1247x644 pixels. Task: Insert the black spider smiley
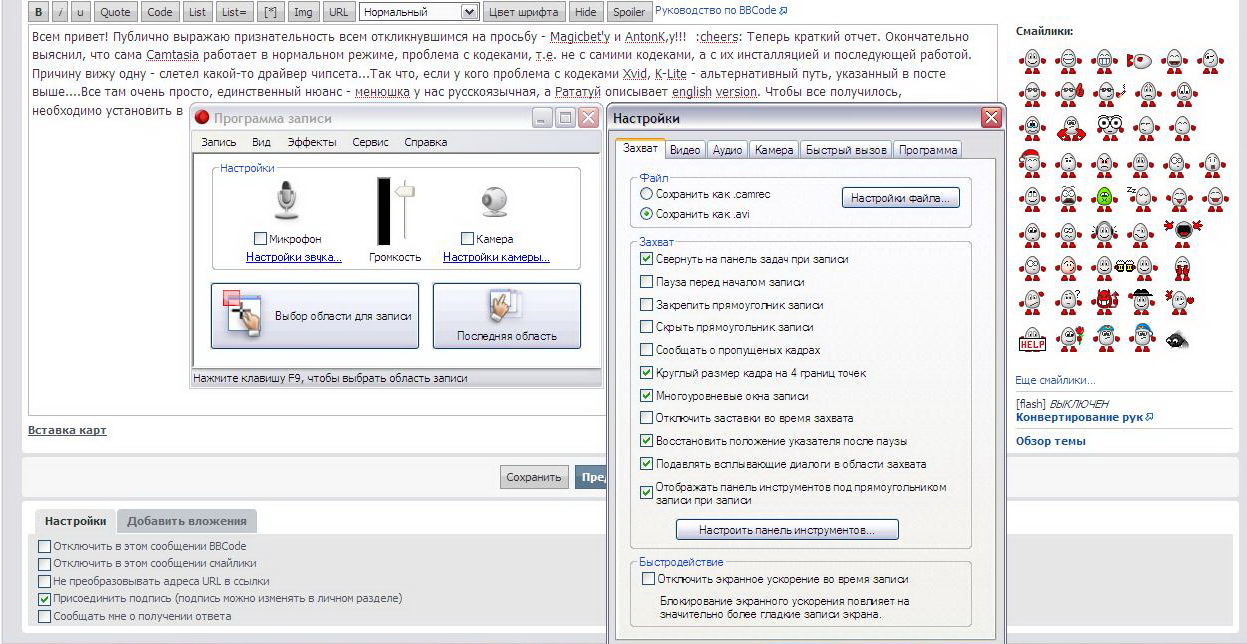pyautogui.click(x=1176, y=338)
